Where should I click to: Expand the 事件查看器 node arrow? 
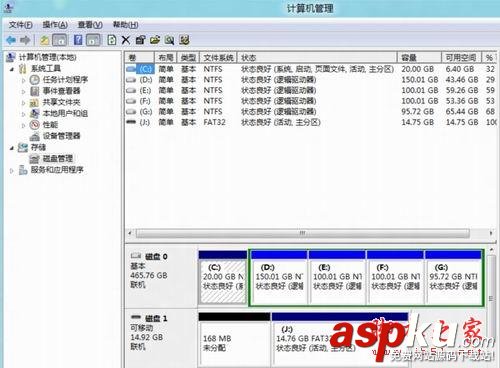pos(24,91)
